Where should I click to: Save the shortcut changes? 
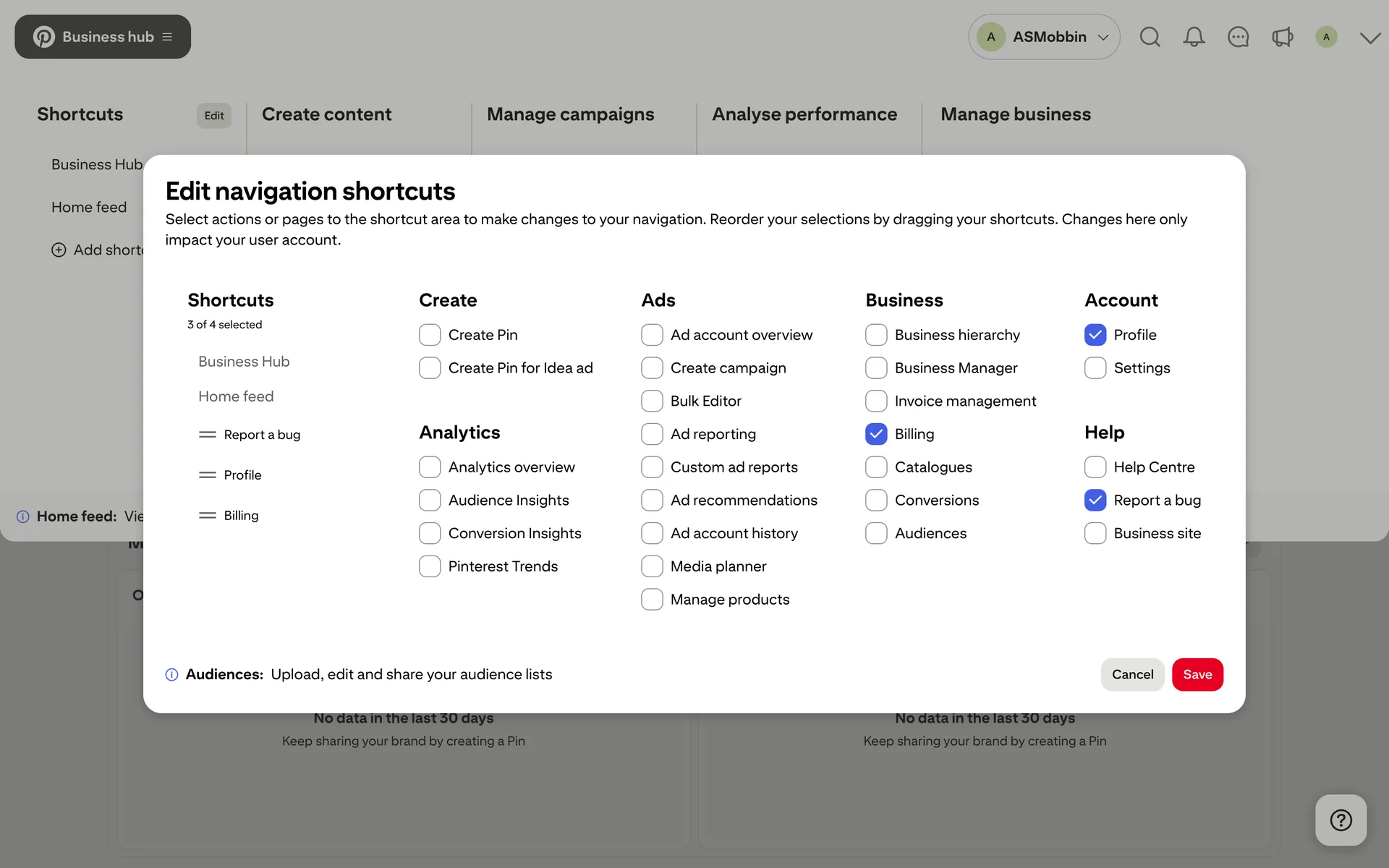tap(1197, 675)
